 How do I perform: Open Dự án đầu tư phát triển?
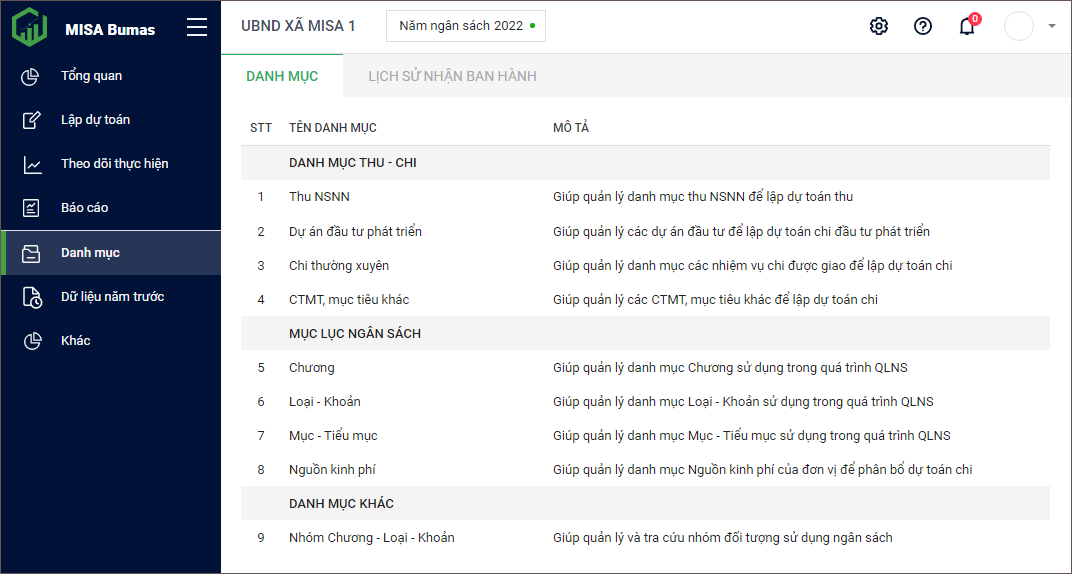coord(355,232)
